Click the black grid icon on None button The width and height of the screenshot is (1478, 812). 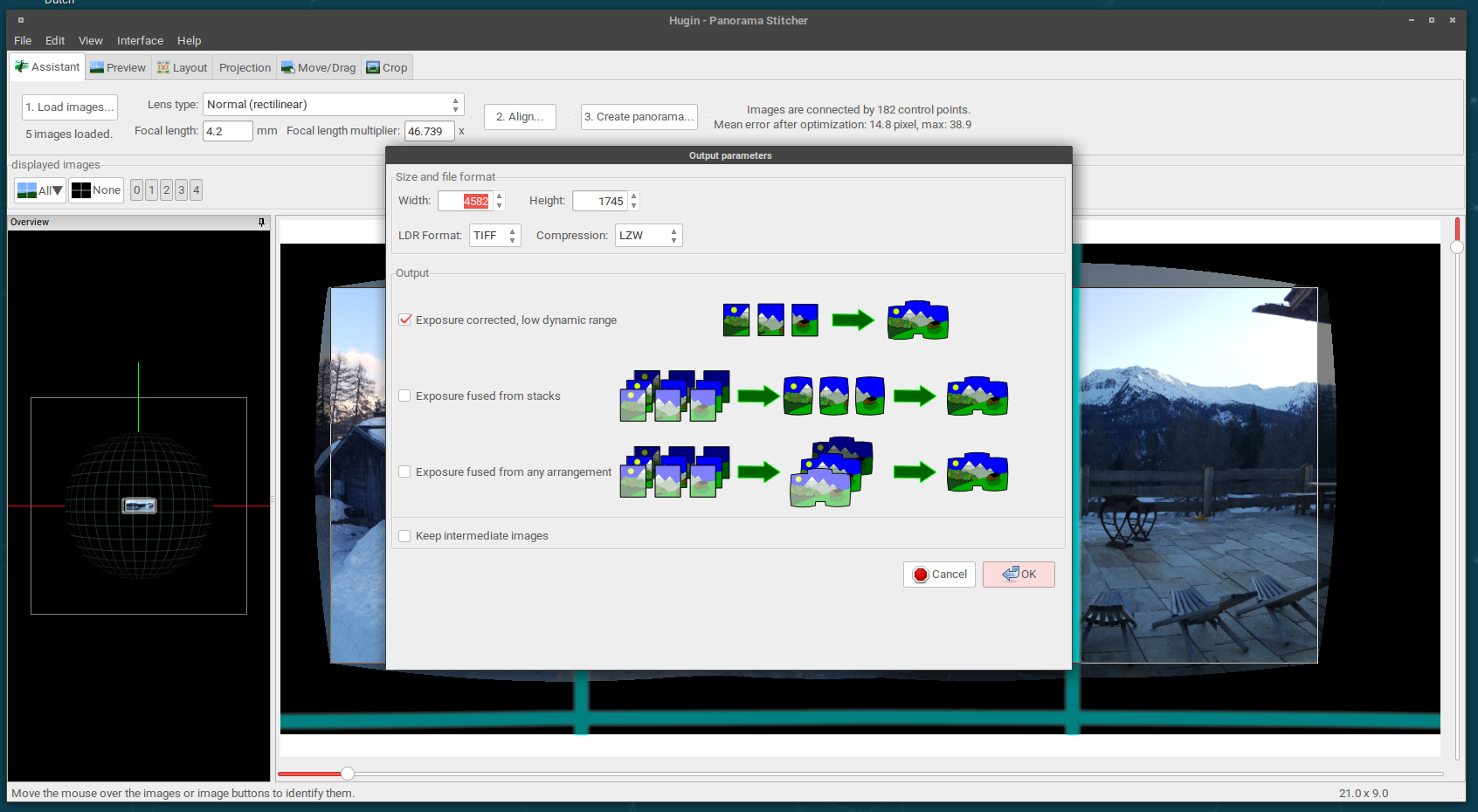coord(81,190)
